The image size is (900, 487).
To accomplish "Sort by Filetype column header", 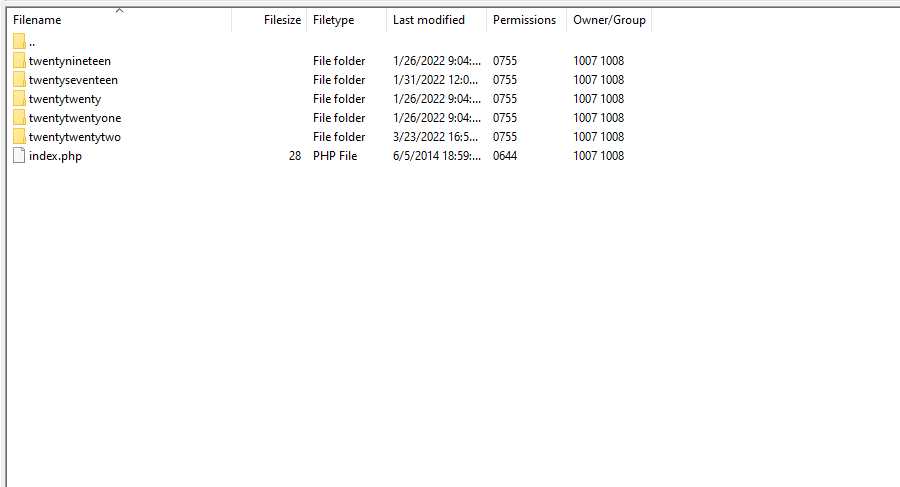I will 333,20.
